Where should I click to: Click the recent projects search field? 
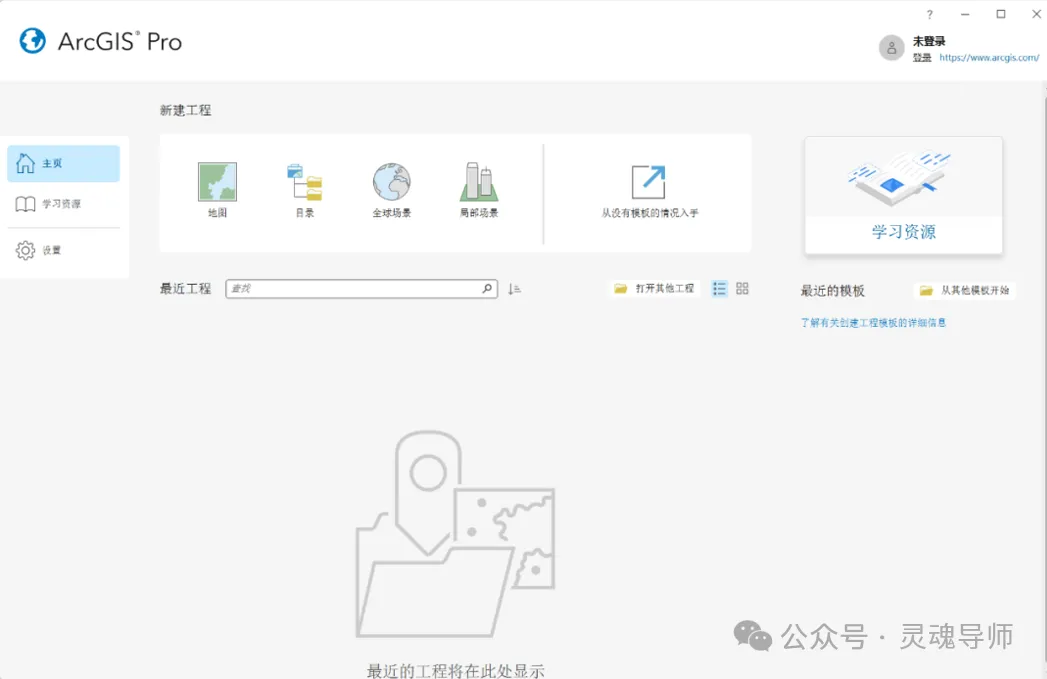tap(361, 288)
